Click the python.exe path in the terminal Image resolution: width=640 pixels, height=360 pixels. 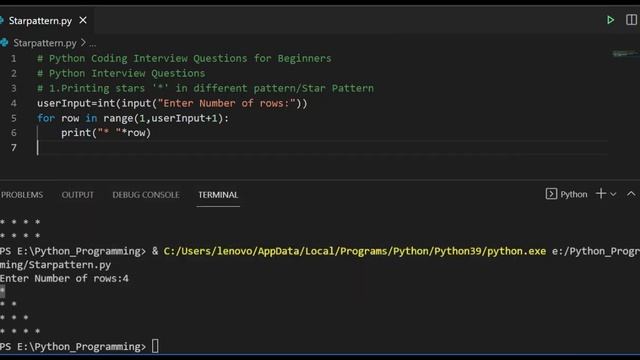[355, 251]
